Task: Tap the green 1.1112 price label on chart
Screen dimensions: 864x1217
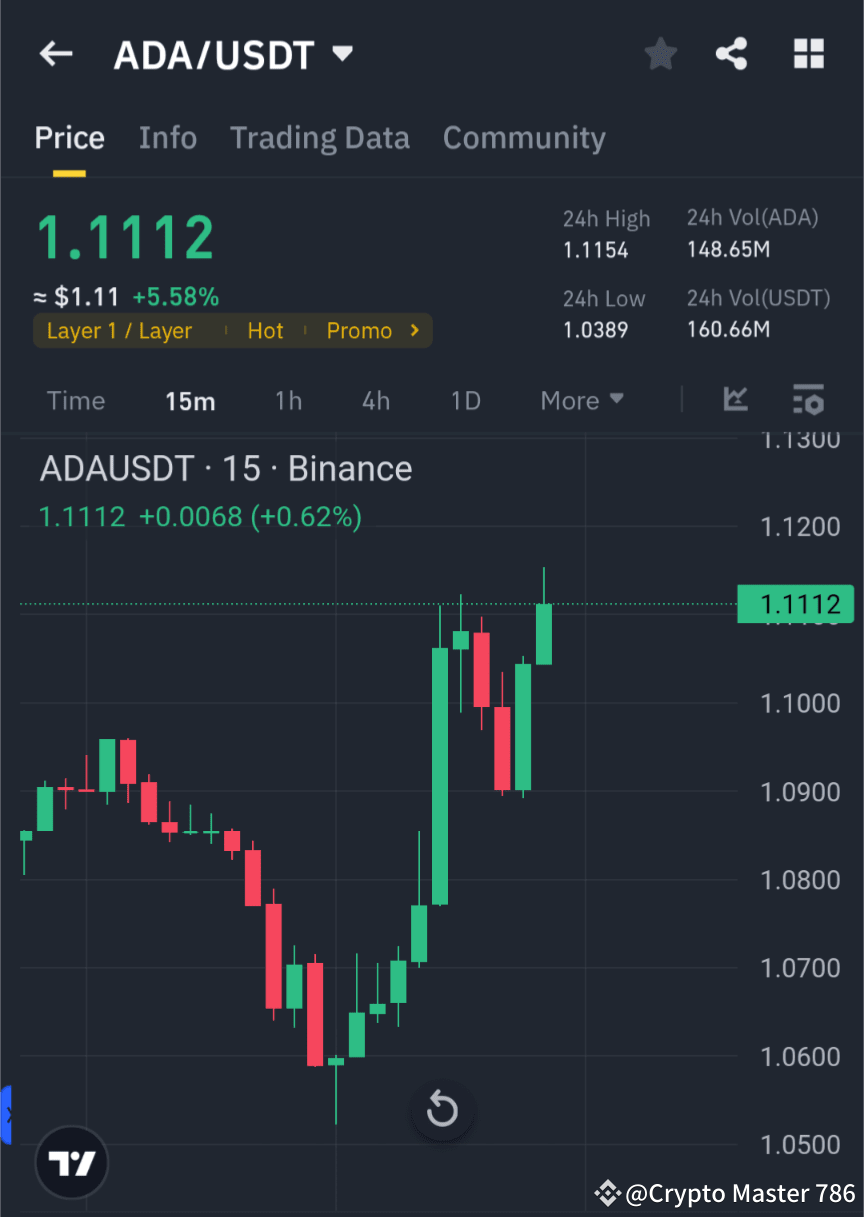Action: tap(795, 604)
